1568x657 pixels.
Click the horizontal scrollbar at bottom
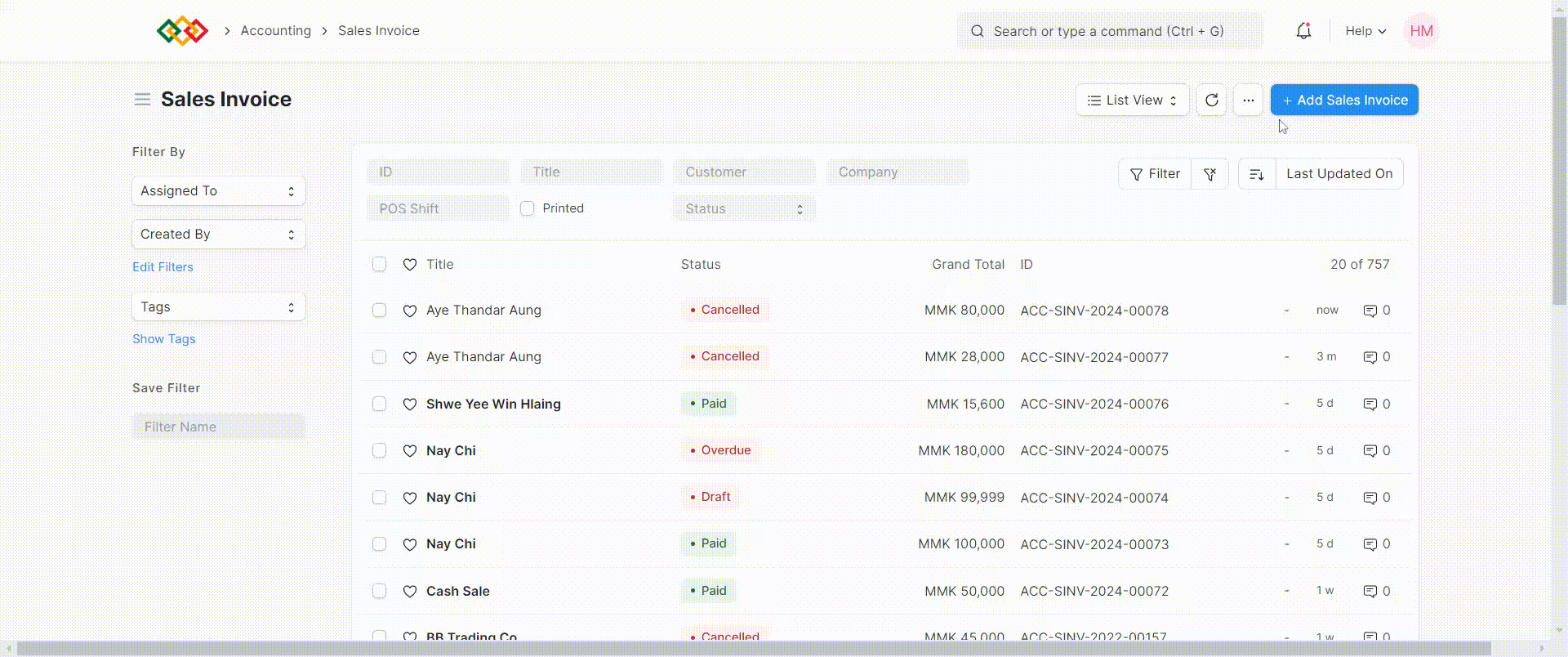[x=754, y=649]
